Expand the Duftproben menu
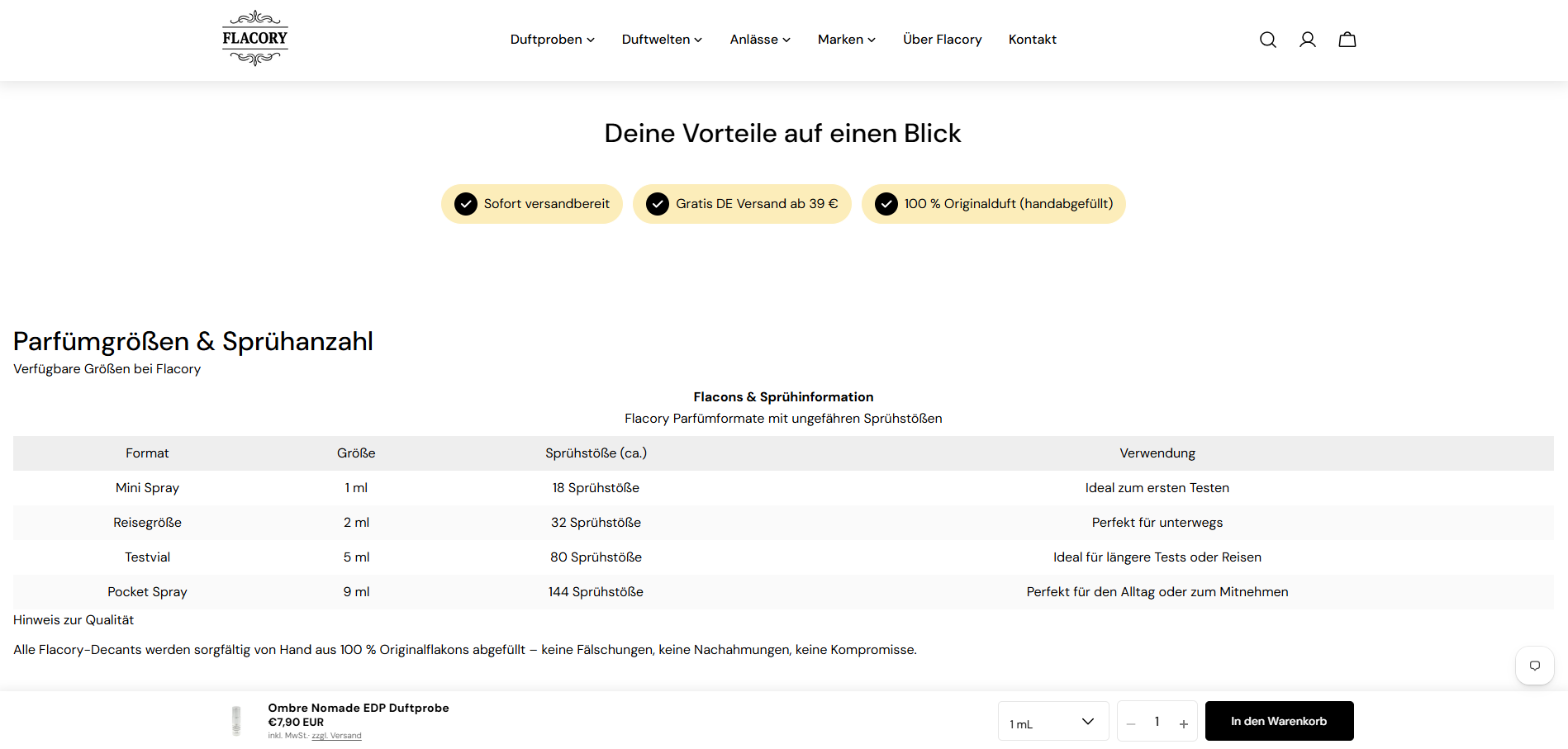Image resolution: width=1568 pixels, height=749 pixels. tap(552, 40)
